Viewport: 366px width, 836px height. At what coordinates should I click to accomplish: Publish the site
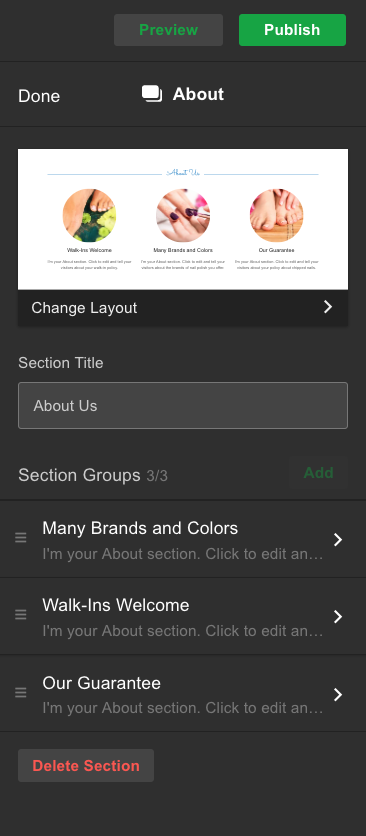(x=292, y=30)
